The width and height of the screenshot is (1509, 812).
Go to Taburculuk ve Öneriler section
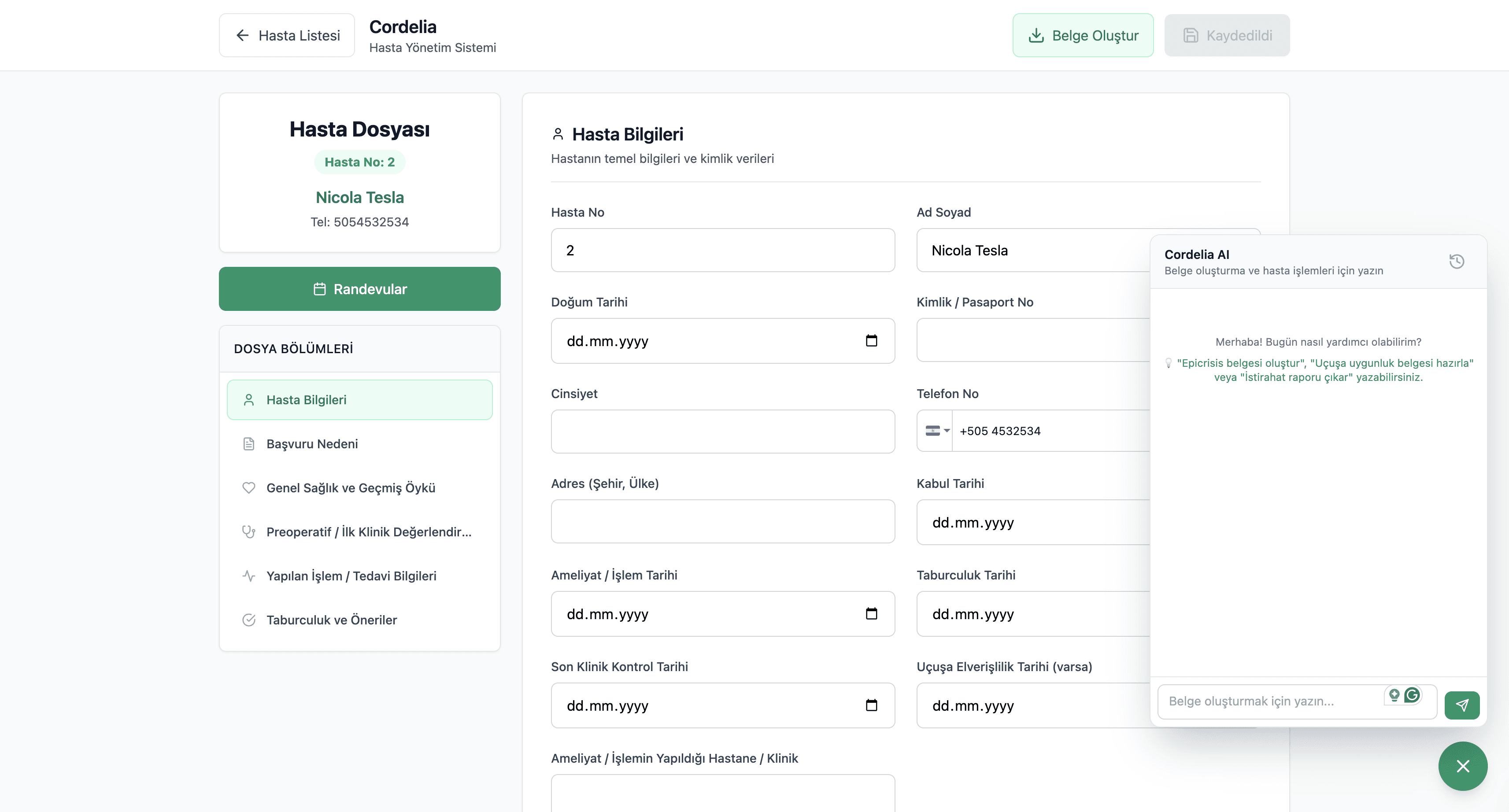pyautogui.click(x=331, y=620)
